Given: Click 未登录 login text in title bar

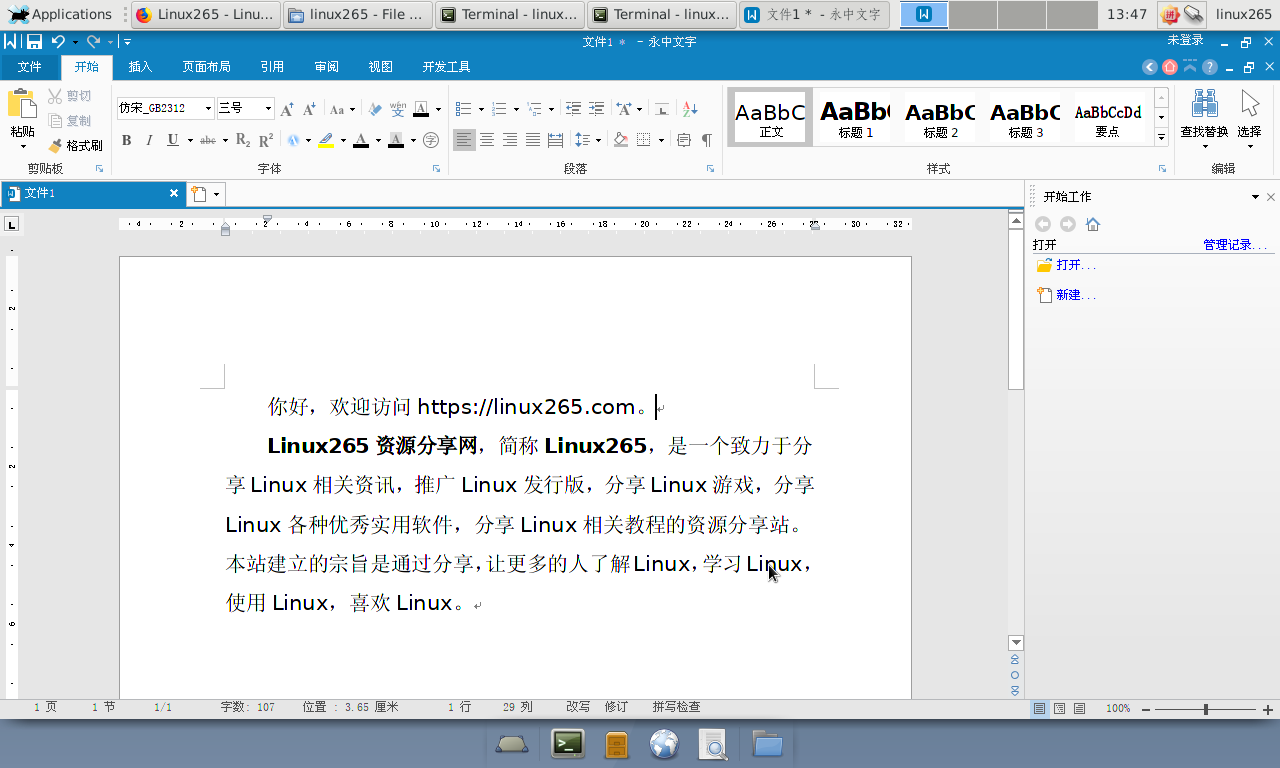Looking at the screenshot, I should [1185, 40].
